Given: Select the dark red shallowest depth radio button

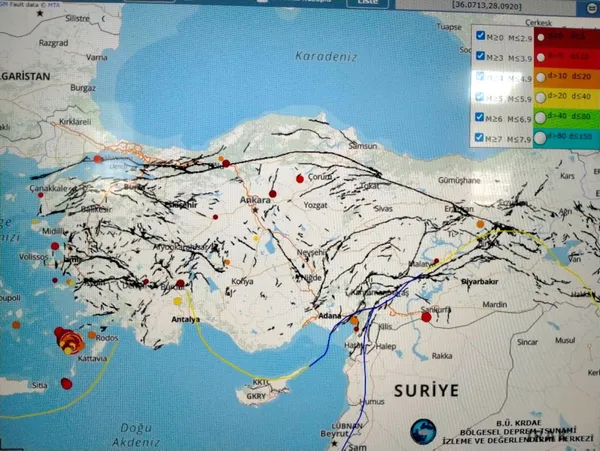Looking at the screenshot, I should (x=541, y=37).
